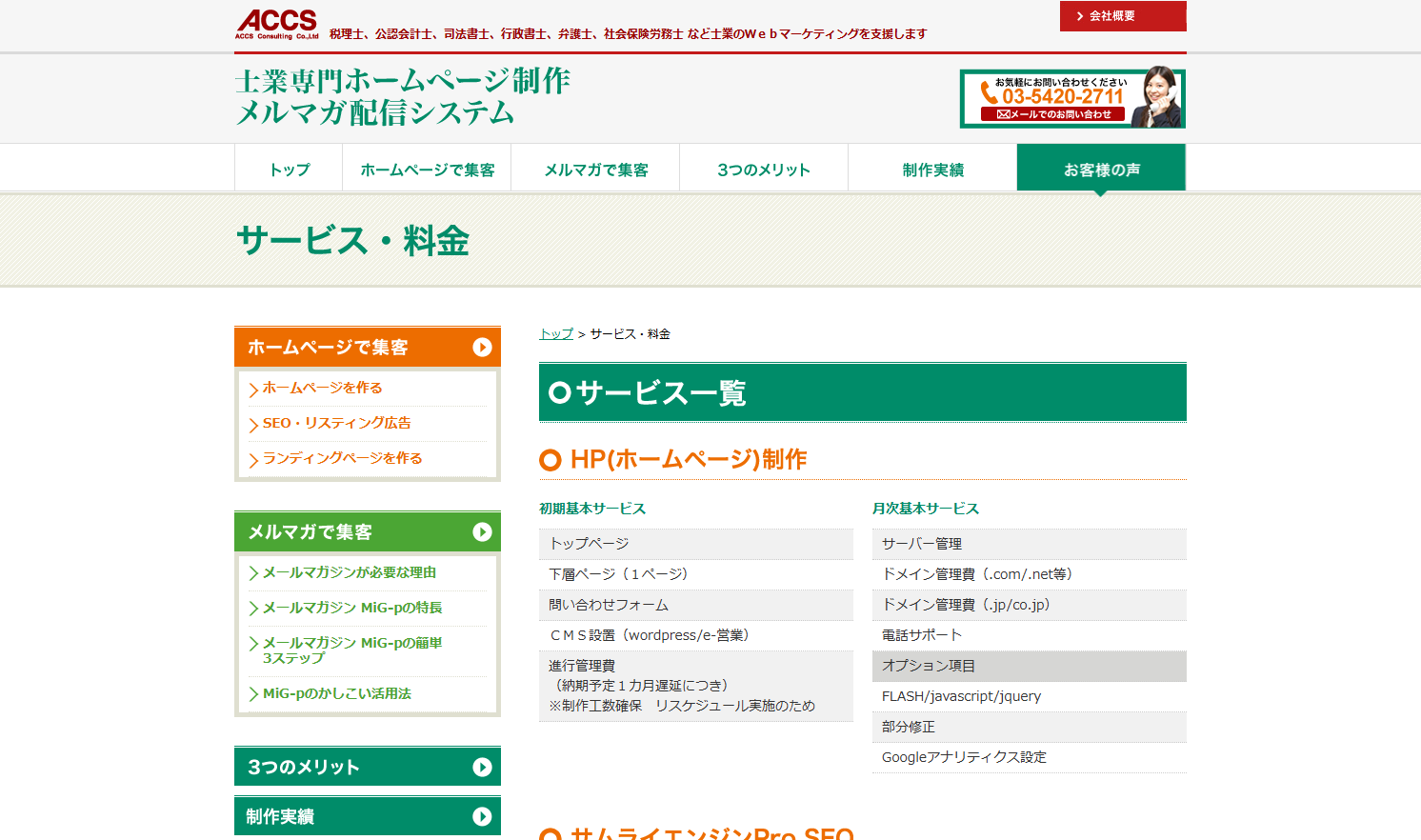
Task: Click FLASH/javascript/jquery row
Action: pyautogui.click(x=1030, y=696)
